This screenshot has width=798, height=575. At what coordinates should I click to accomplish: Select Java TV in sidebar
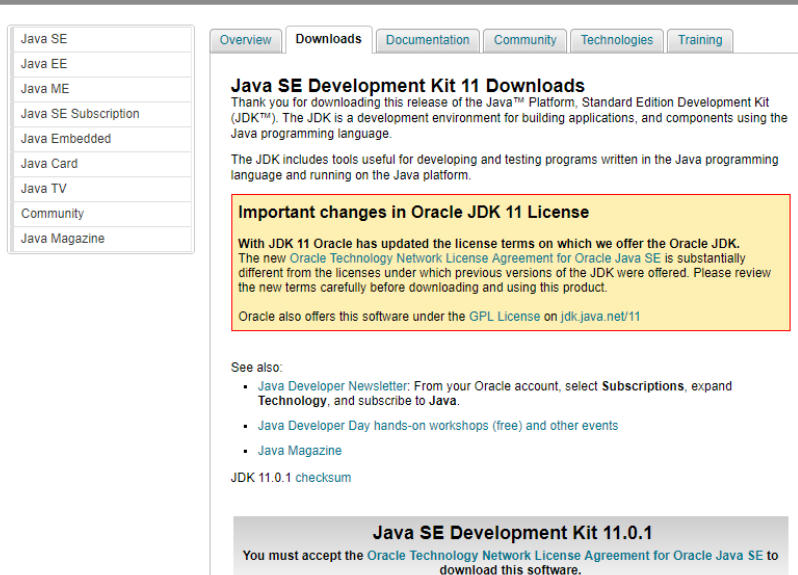tap(44, 189)
